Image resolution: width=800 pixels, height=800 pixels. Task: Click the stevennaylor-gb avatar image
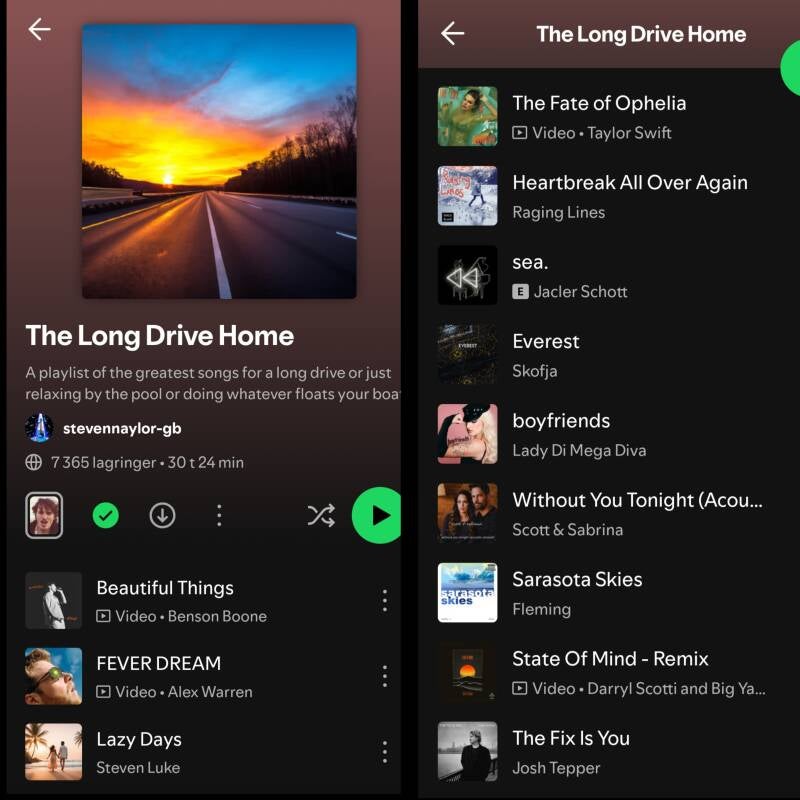[x=39, y=428]
